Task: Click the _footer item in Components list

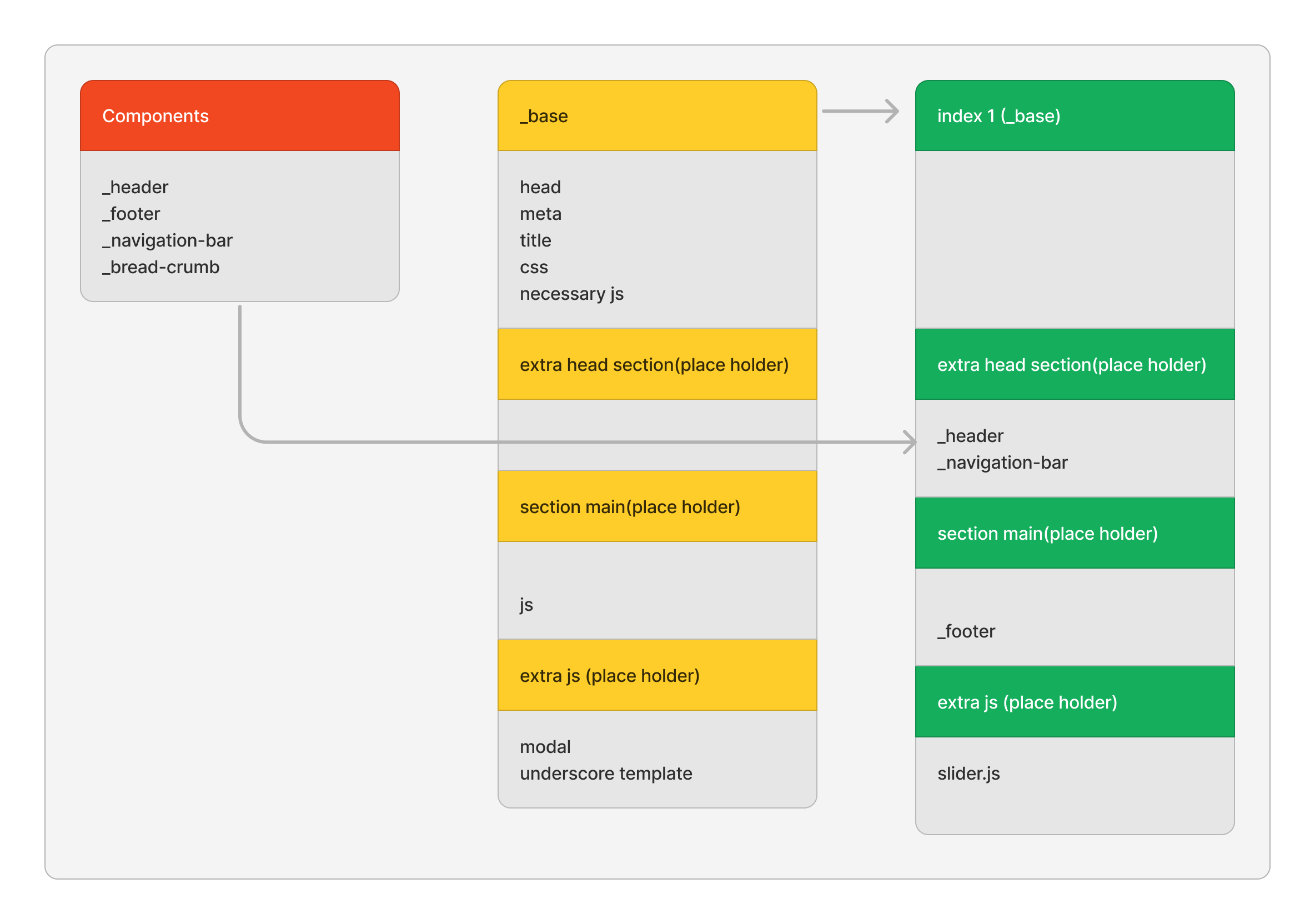Action: [131, 213]
